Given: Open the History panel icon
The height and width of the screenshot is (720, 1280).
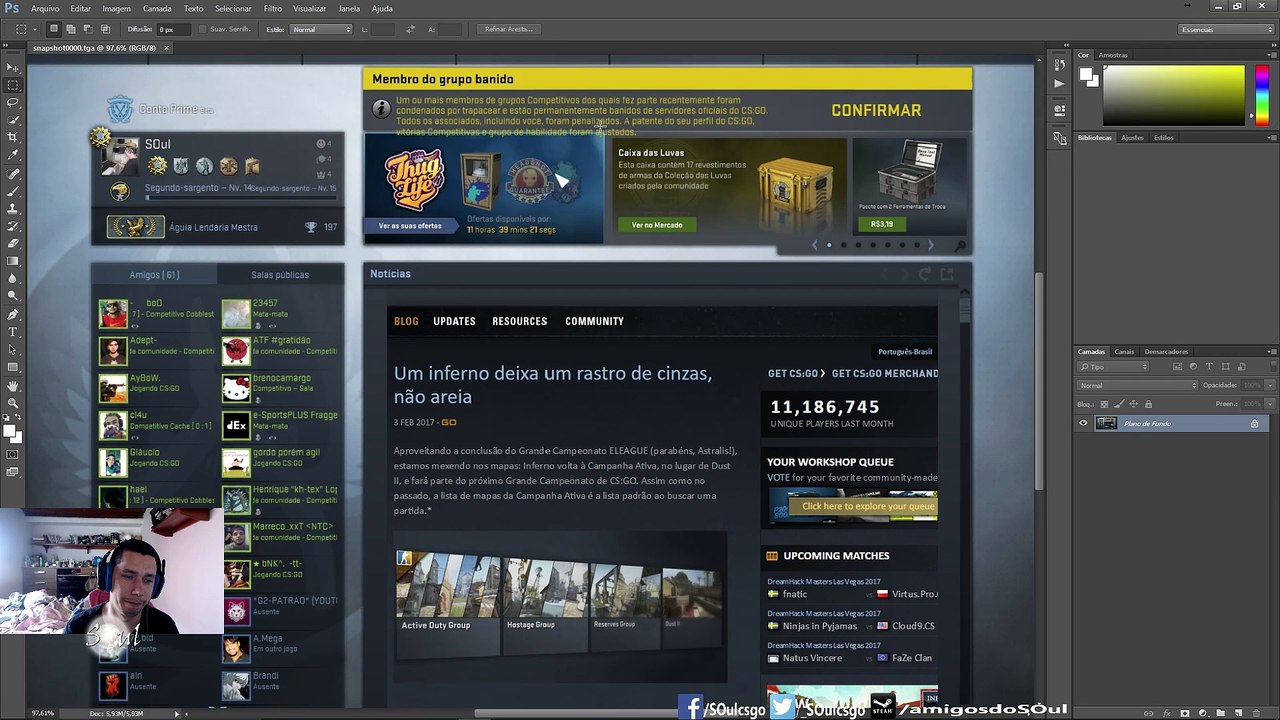Looking at the screenshot, I should [1060, 65].
